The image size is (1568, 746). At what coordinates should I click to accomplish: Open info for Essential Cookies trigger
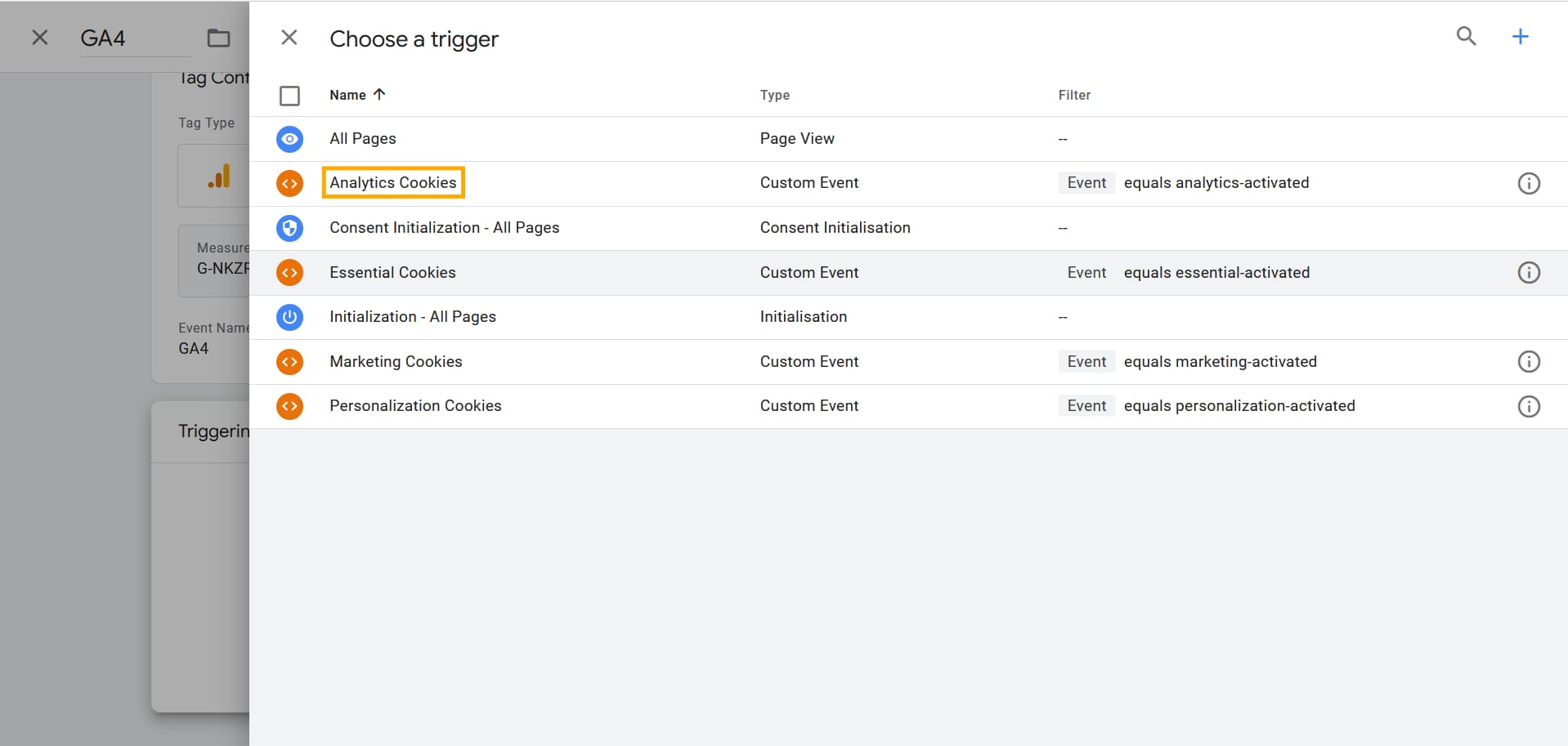(x=1528, y=272)
